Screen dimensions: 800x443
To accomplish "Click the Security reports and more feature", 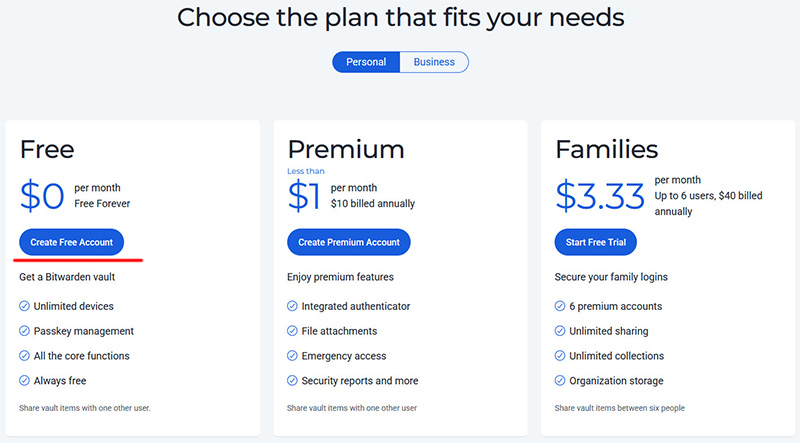I will (x=360, y=381).
